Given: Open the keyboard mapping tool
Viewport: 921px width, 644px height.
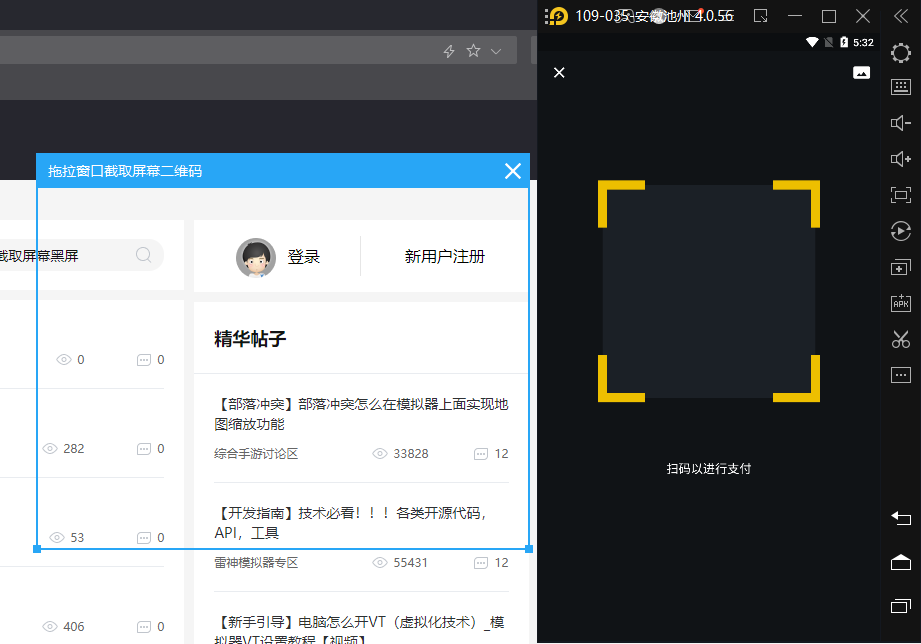Looking at the screenshot, I should click(x=901, y=88).
